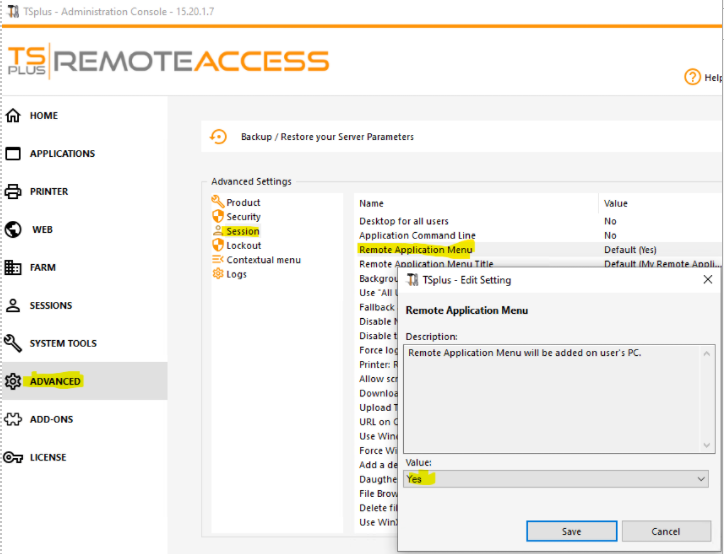Select Security settings category
This screenshot has width=724, height=554.
click(x=243, y=217)
